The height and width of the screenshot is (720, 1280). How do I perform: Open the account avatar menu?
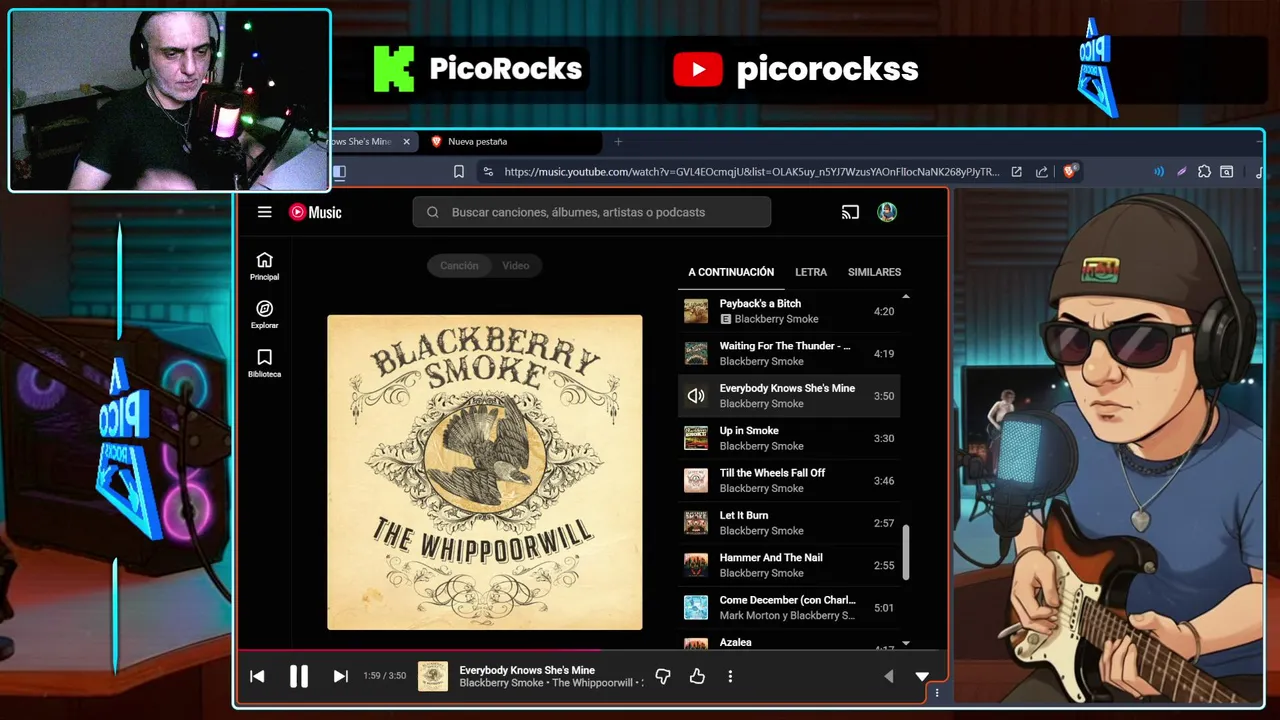(887, 212)
